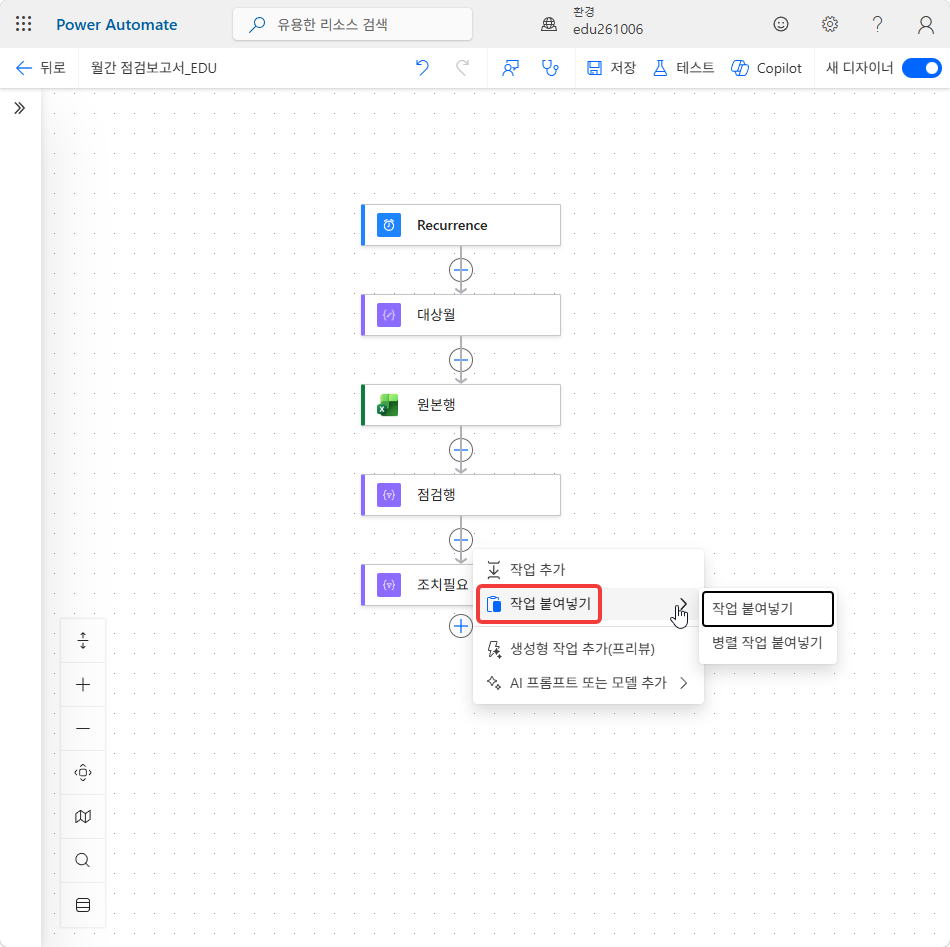The width and height of the screenshot is (950, 947).
Task: Add a step between 원본행 and 점검행
Action: pos(461,450)
